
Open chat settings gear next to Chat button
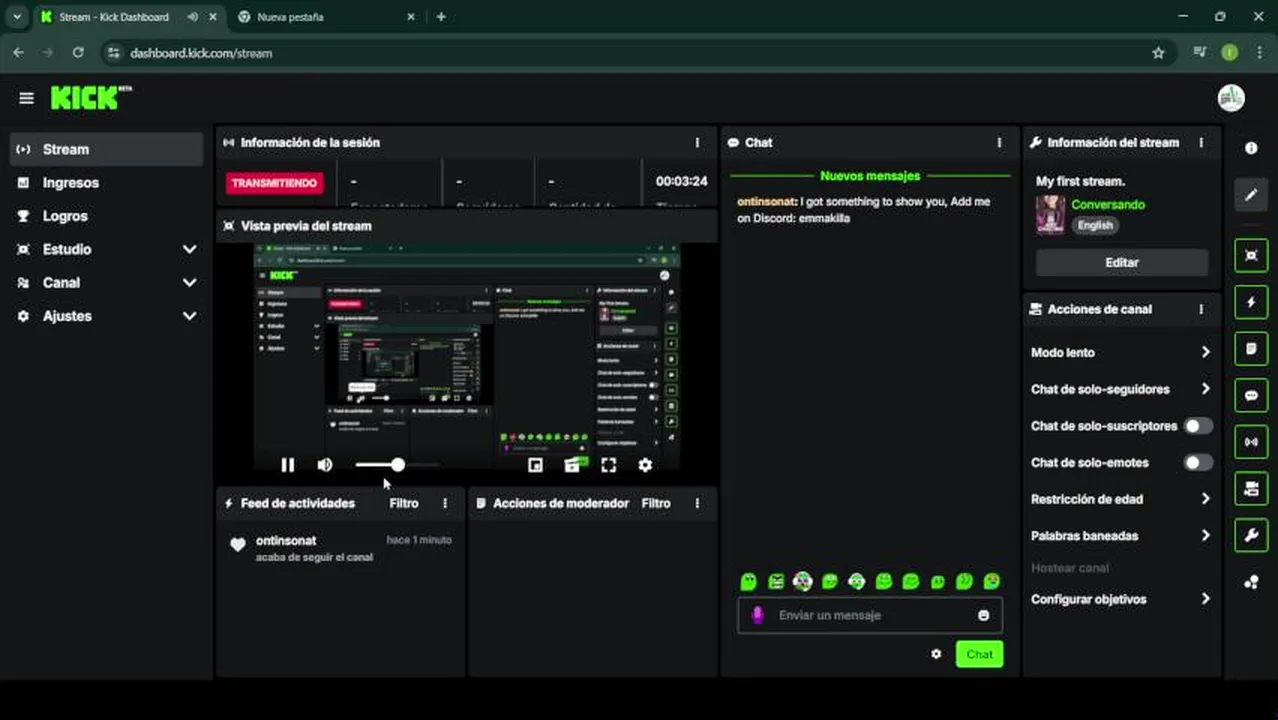[936, 654]
